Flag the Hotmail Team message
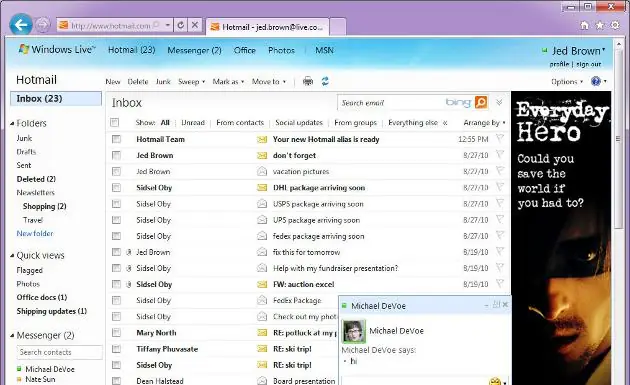630x385 pixels. 500,139
